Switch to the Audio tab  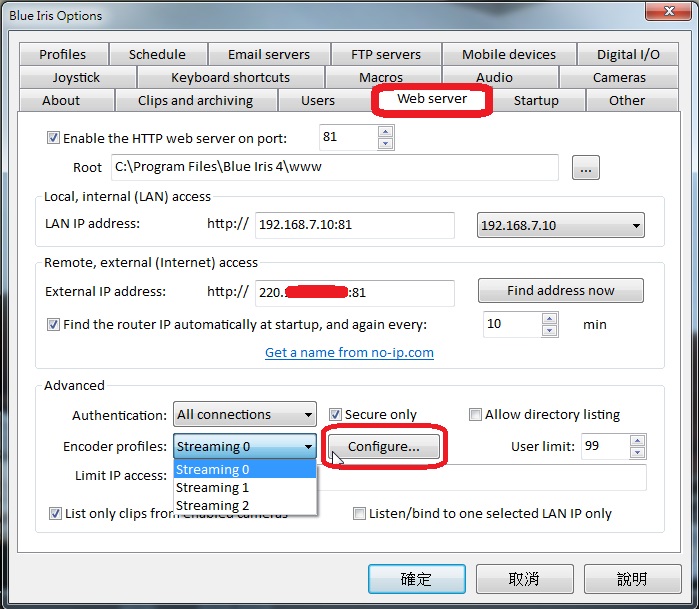[x=500, y=78]
